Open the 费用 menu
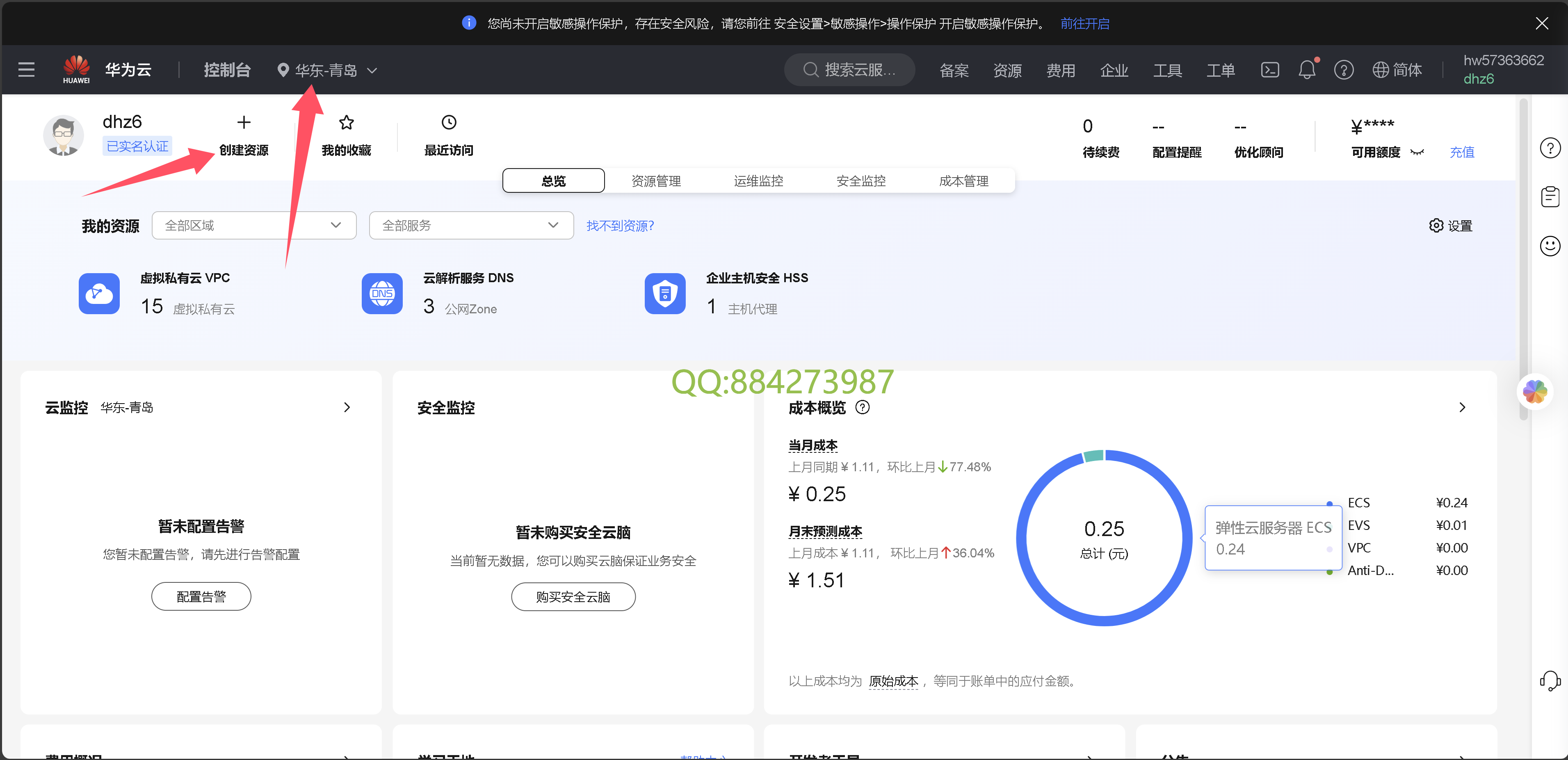 point(1060,71)
